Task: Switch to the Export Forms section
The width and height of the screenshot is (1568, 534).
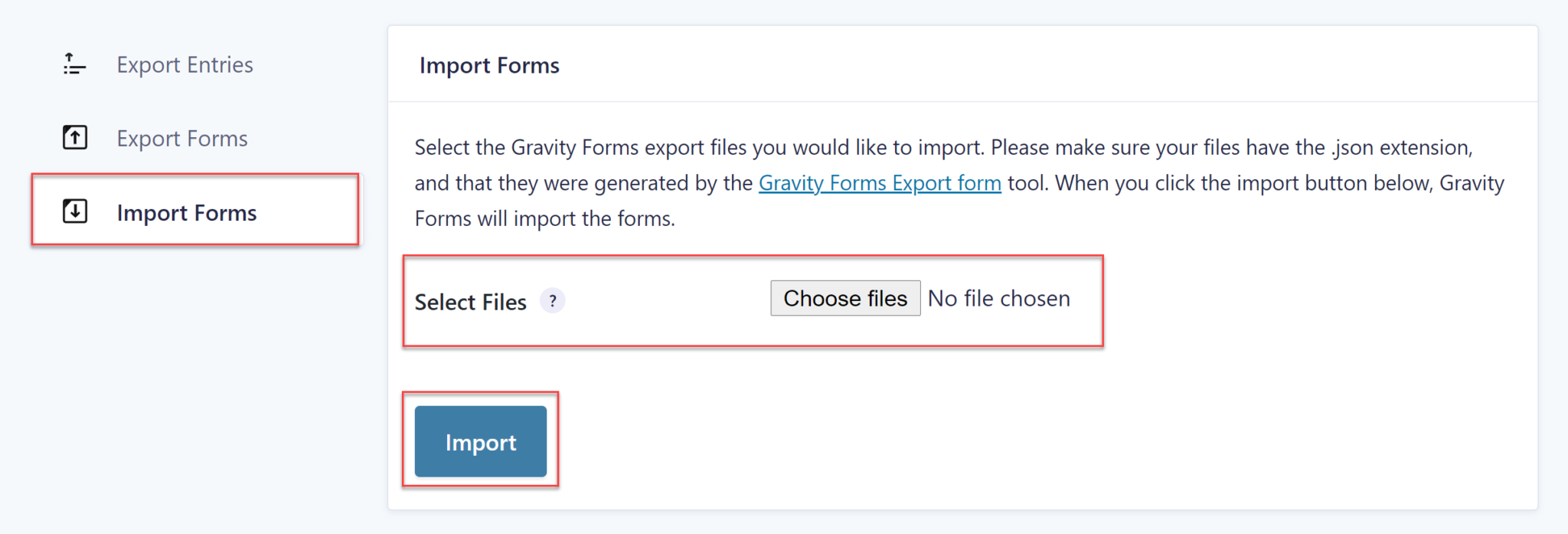Action: point(181,138)
